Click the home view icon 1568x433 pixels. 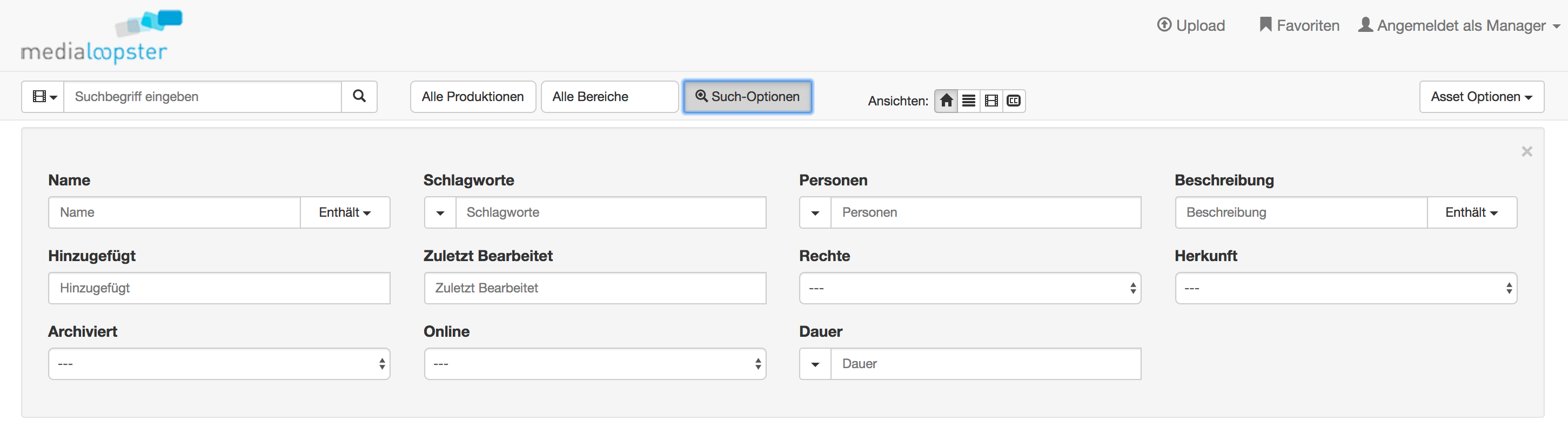tap(946, 101)
